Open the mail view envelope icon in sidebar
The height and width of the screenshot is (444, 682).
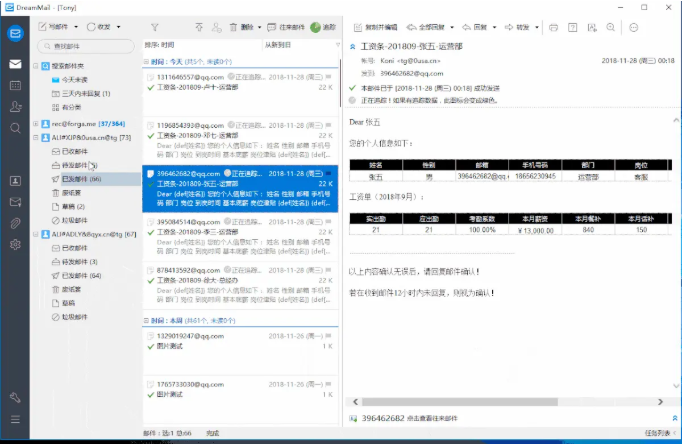[15, 64]
